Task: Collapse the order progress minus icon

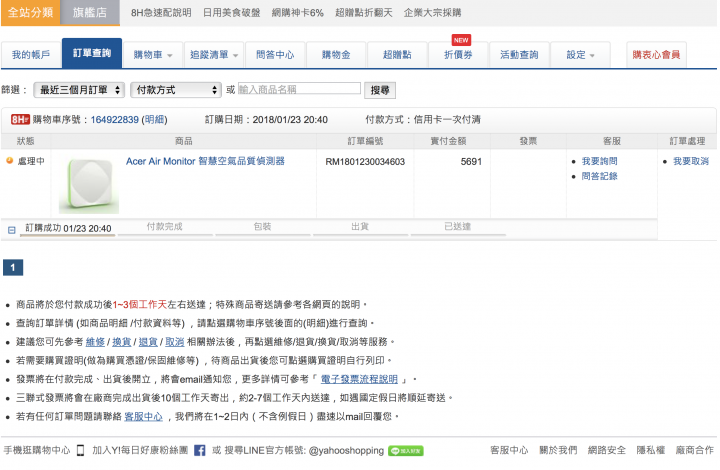Action: (x=12, y=230)
